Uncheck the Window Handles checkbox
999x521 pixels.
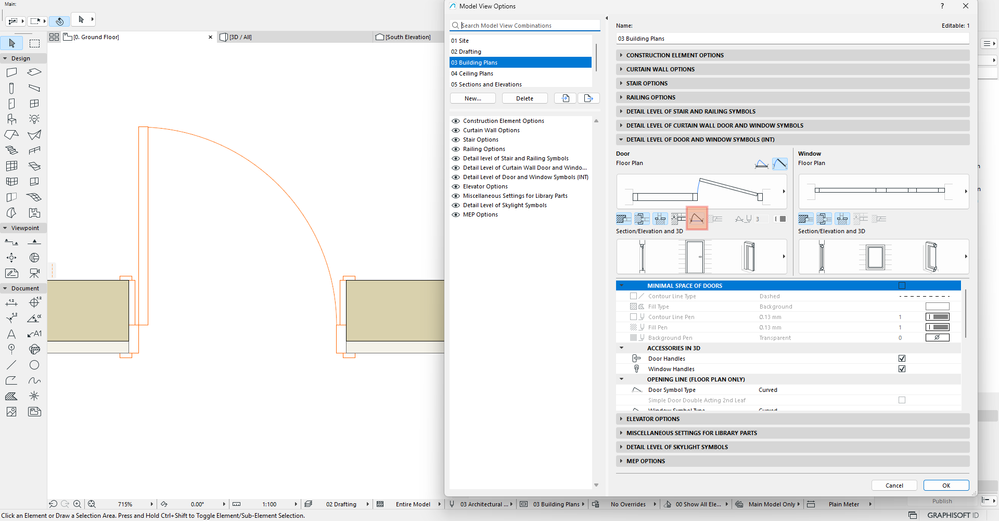(902, 369)
